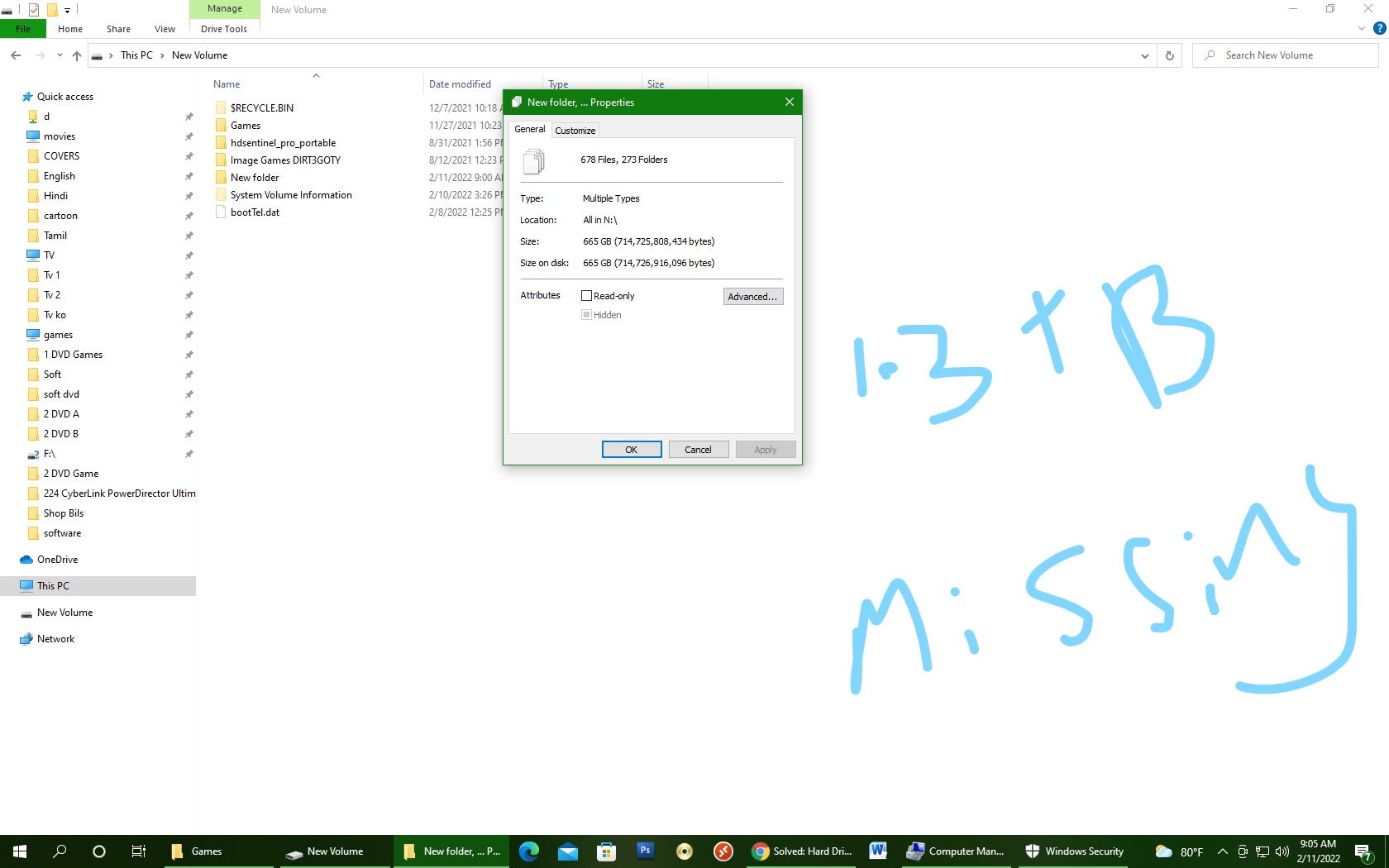Open the orange-red circular app in taskbar
1389x868 pixels.
(x=723, y=851)
